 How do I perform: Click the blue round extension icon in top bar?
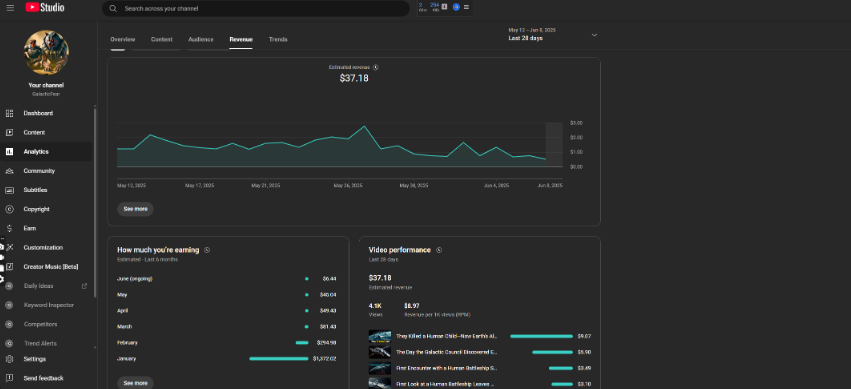456,7
